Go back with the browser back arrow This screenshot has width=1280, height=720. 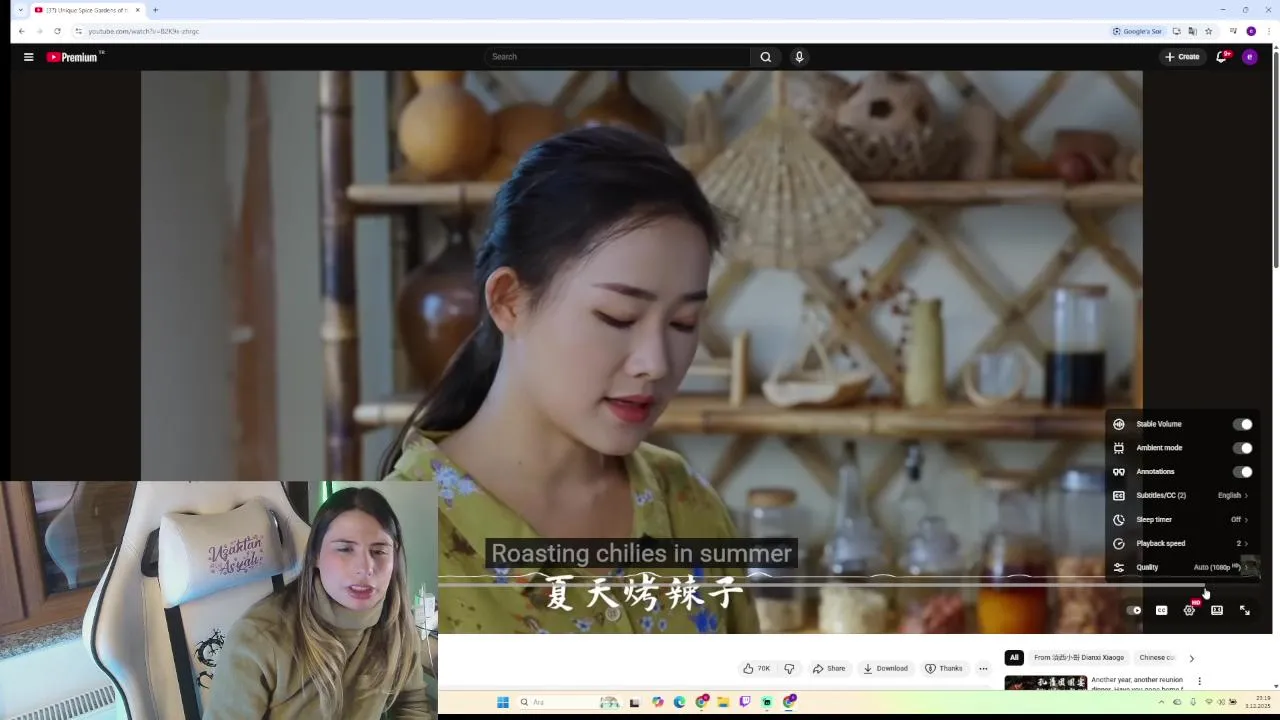22,31
